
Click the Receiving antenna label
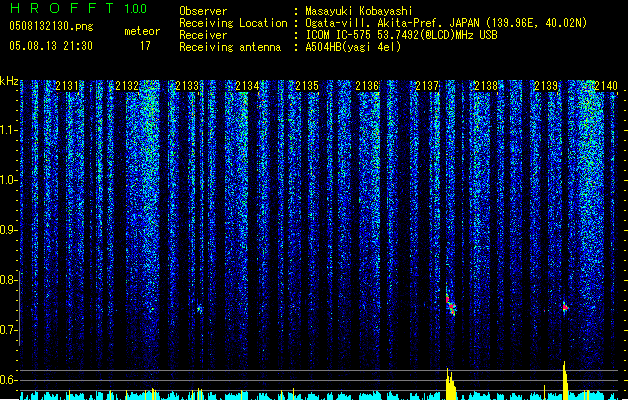(x=230, y=47)
